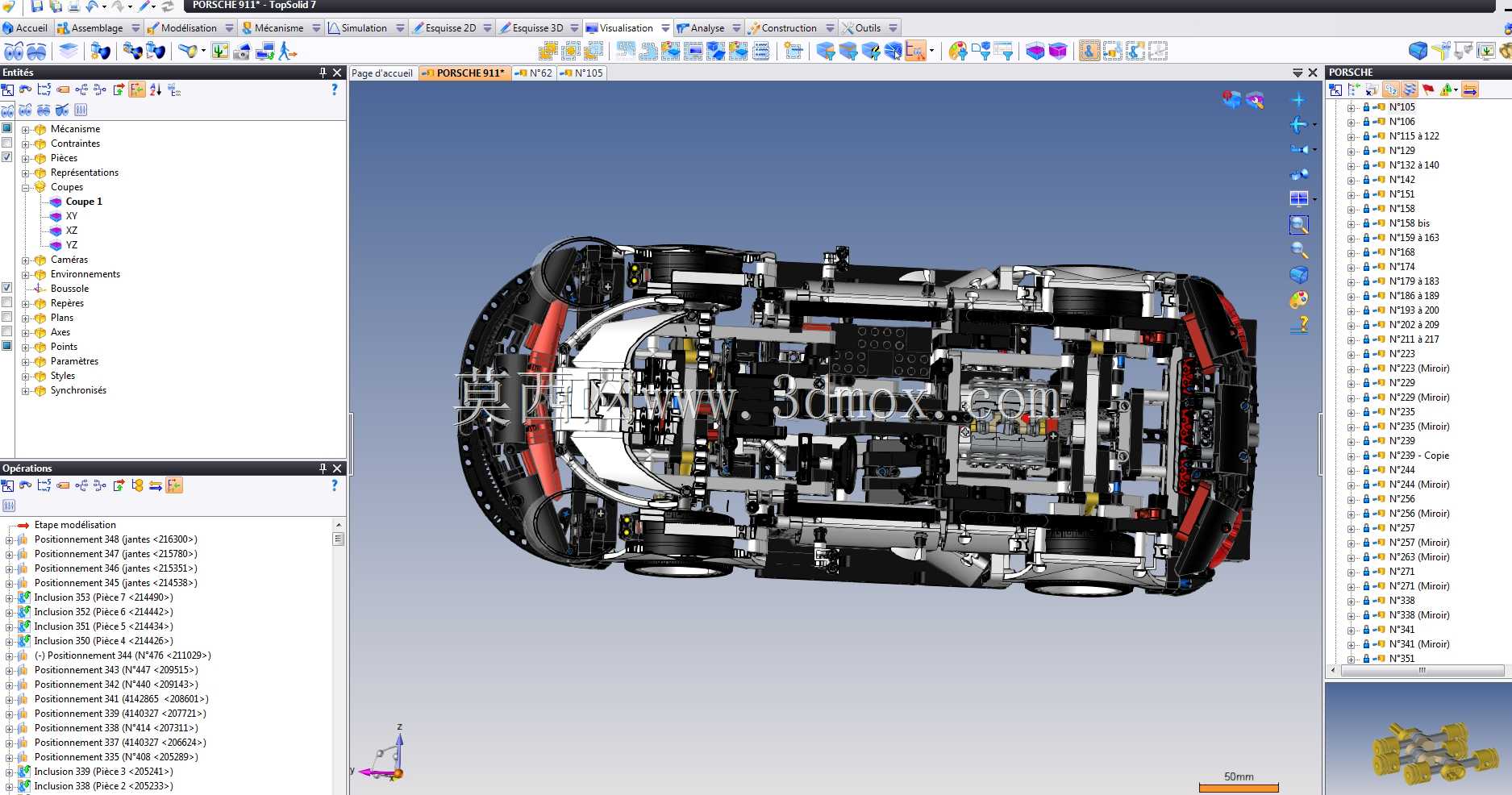Click the walking figure navigation icon
This screenshot has height=795, width=1512.
click(x=287, y=52)
